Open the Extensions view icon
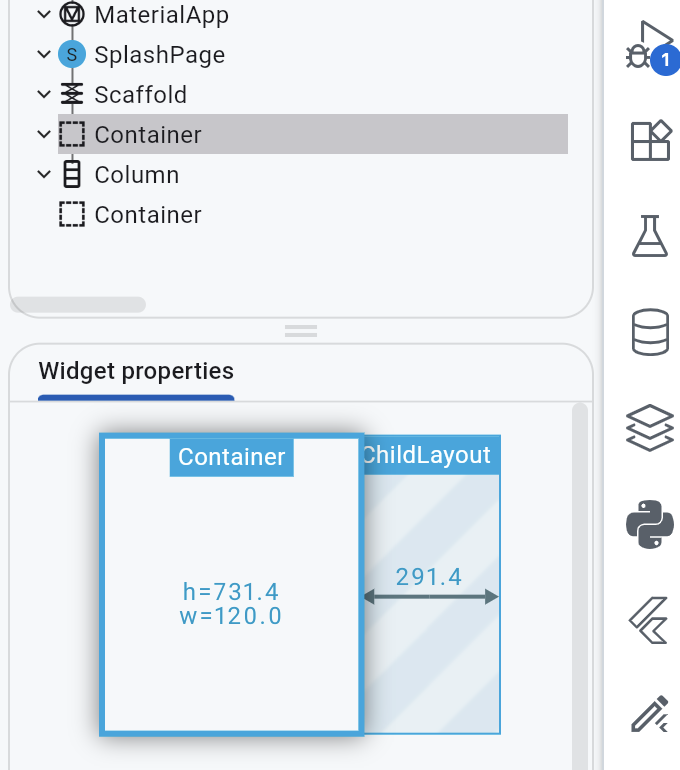680x770 pixels. [x=650, y=140]
